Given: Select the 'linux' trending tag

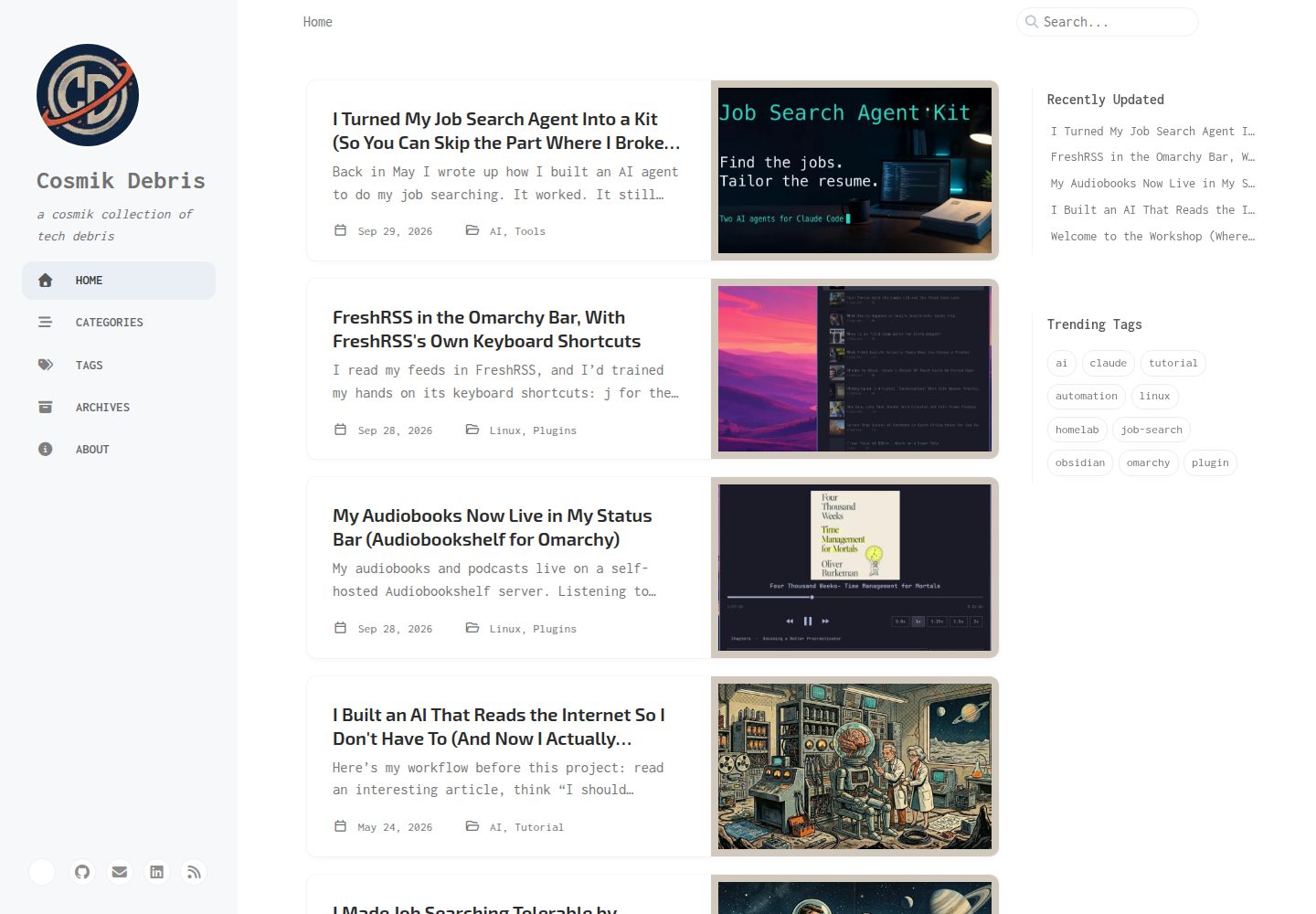Looking at the screenshot, I should click(1155, 396).
